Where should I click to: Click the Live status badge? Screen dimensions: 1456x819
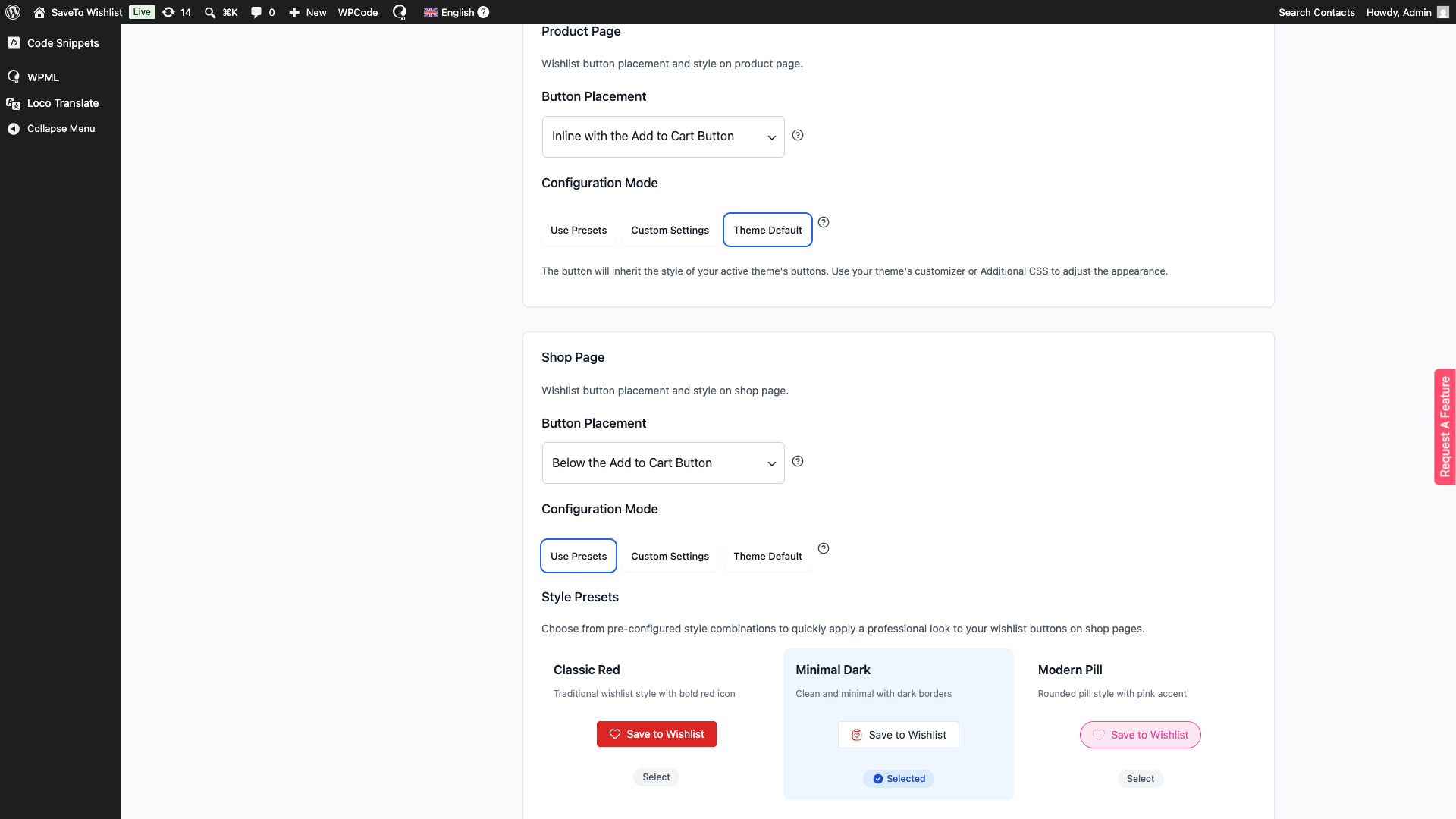pos(142,12)
